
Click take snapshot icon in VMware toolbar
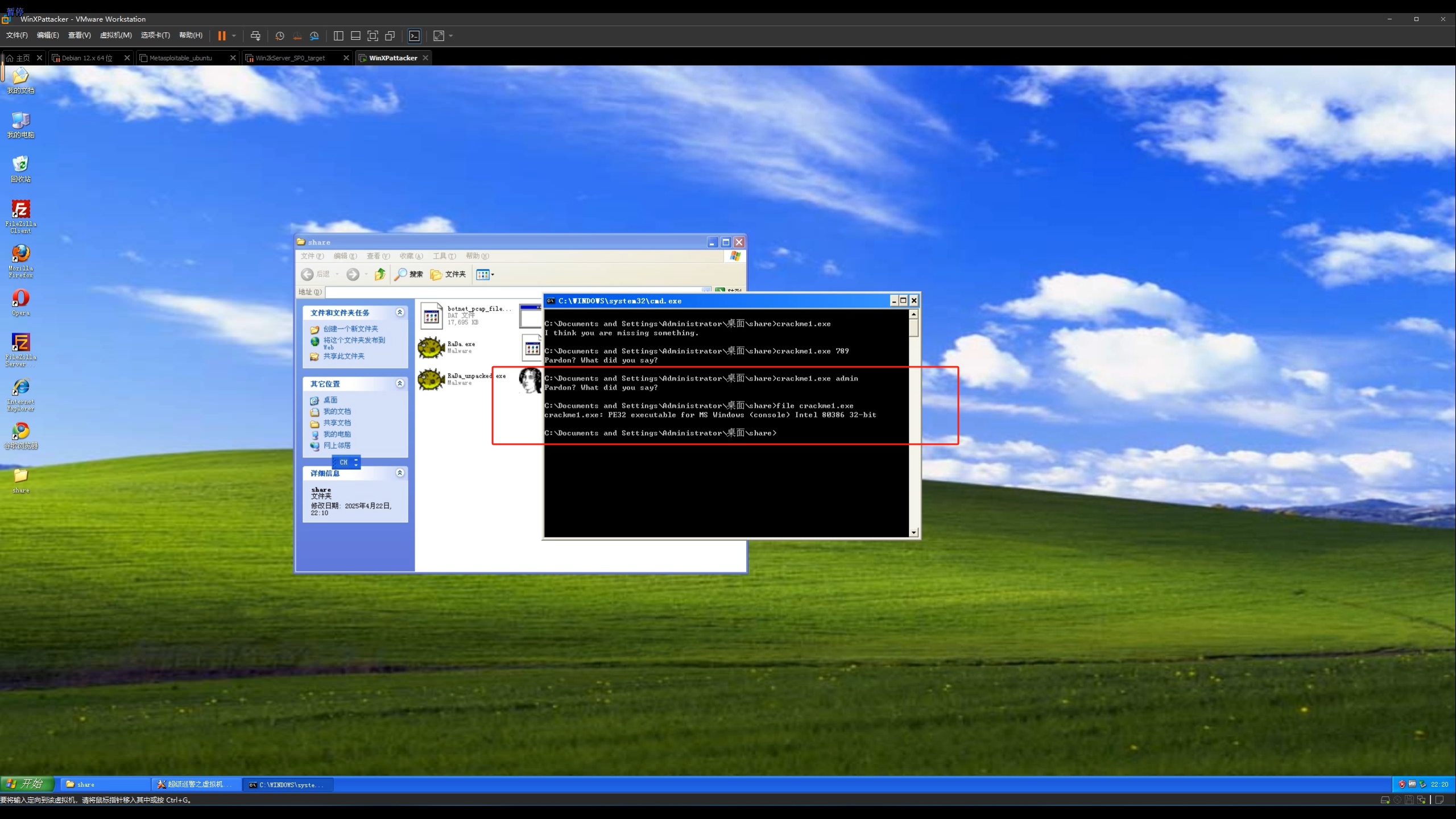tap(279, 36)
